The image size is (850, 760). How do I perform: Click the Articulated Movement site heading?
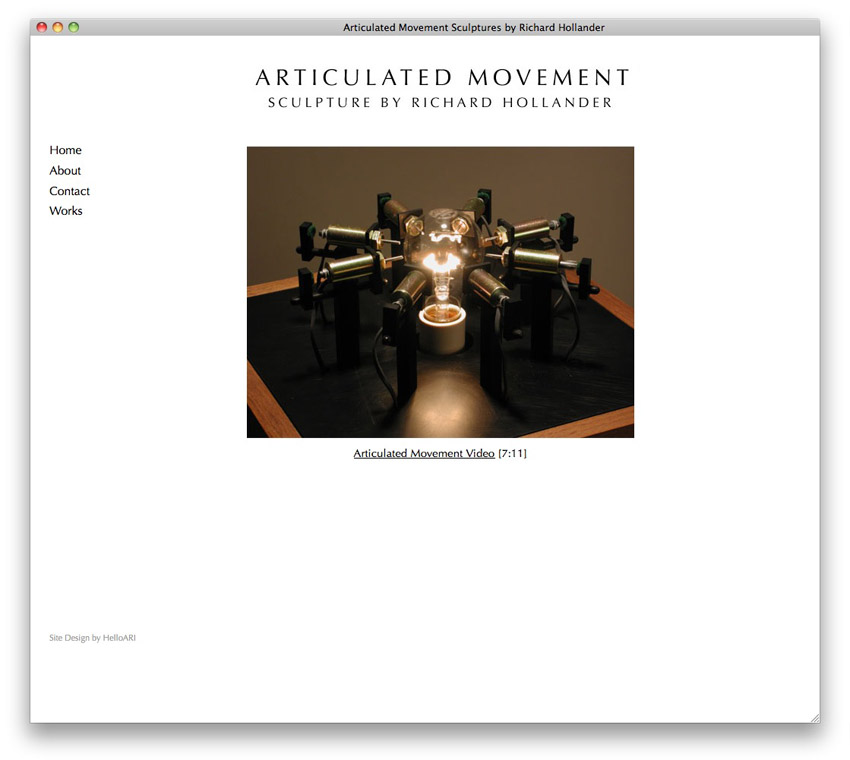(442, 78)
